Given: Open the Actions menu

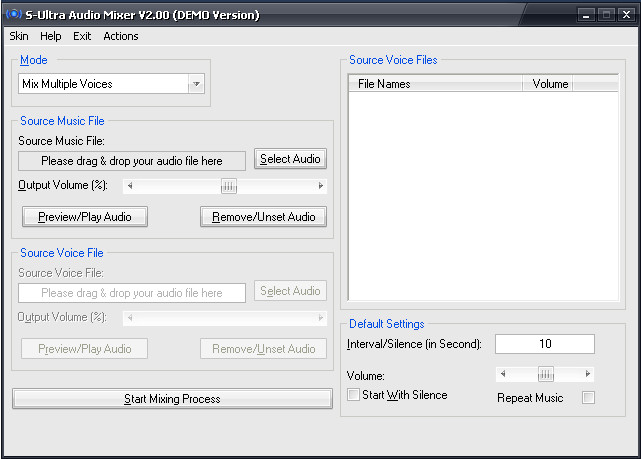Looking at the screenshot, I should click(x=121, y=36).
